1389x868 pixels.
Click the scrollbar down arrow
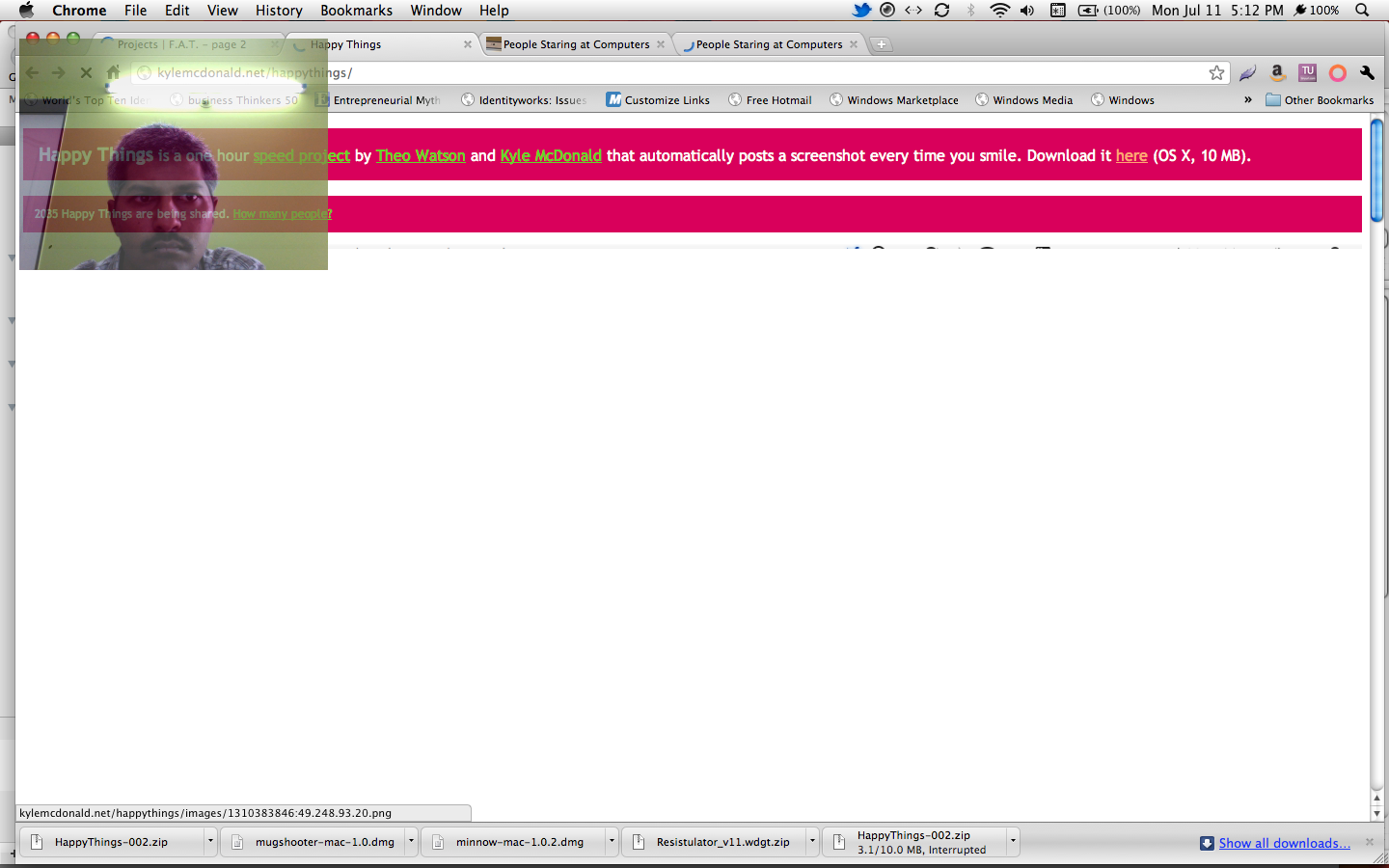(x=1376, y=813)
